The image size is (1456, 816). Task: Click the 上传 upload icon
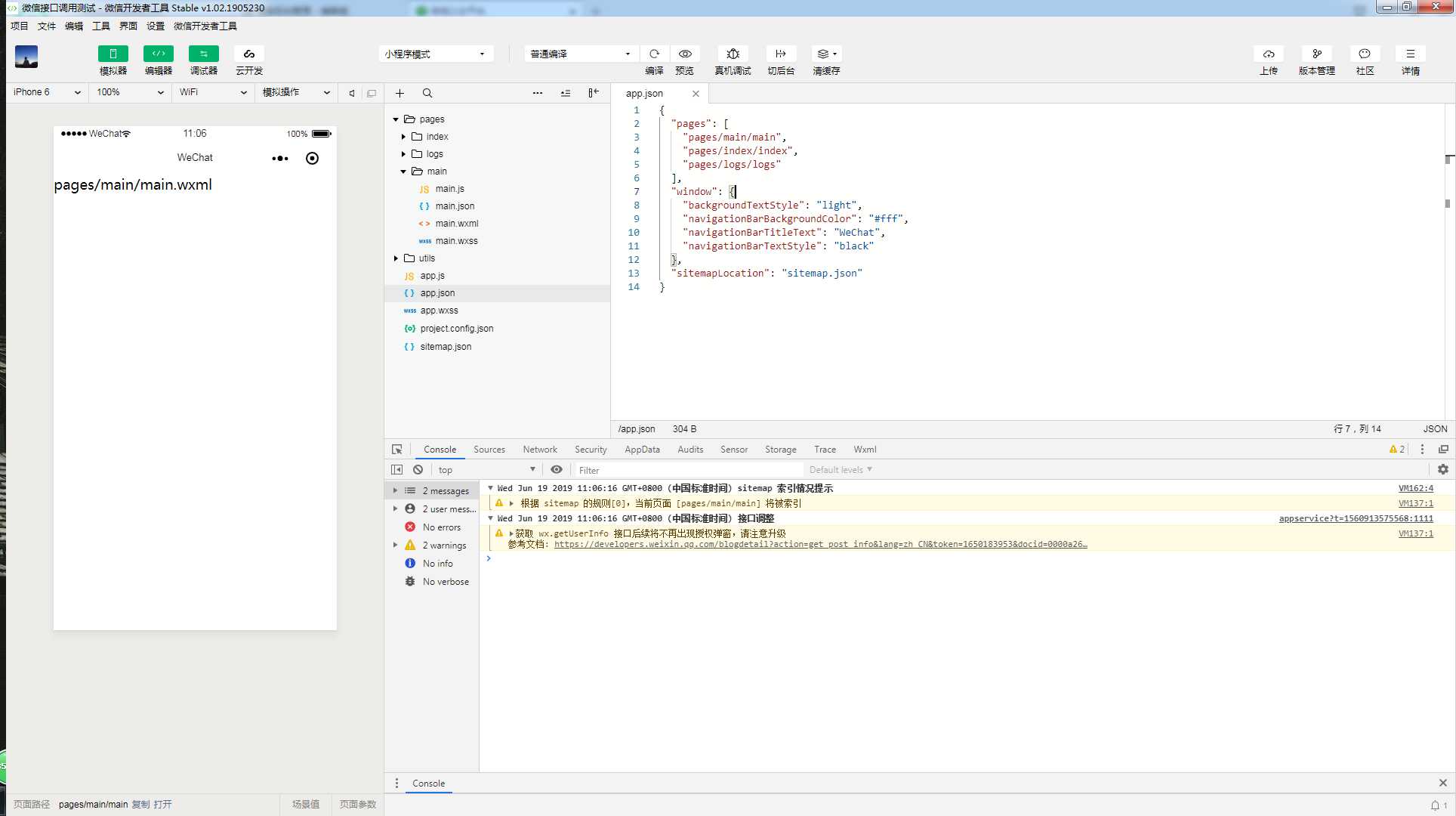pyautogui.click(x=1269, y=54)
